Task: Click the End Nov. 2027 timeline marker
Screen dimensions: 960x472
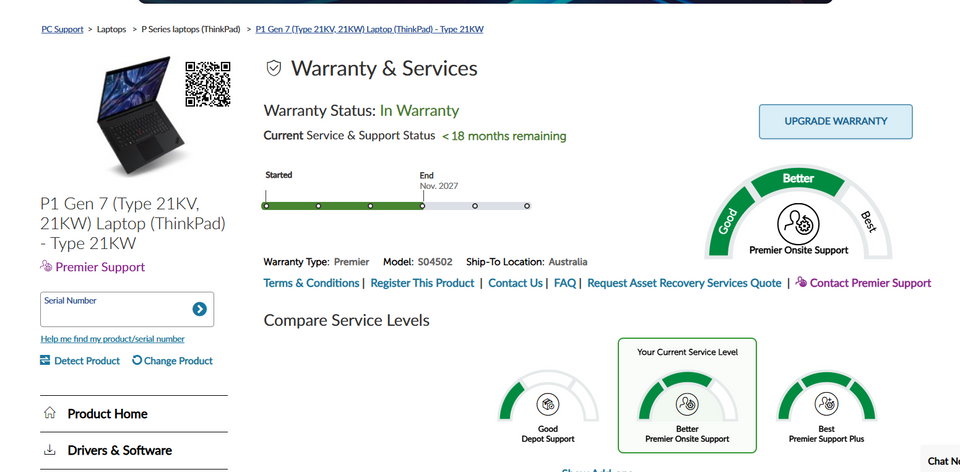Action: point(422,206)
